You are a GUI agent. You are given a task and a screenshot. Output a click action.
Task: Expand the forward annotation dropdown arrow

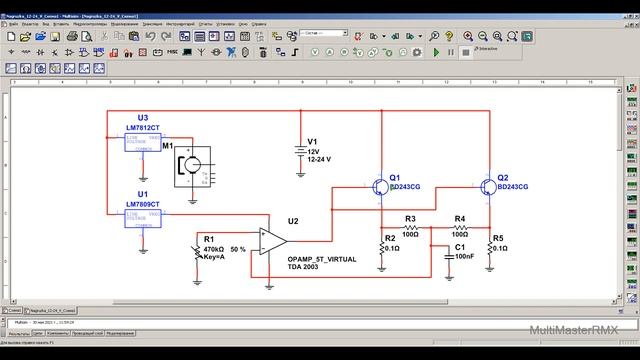click(x=420, y=36)
